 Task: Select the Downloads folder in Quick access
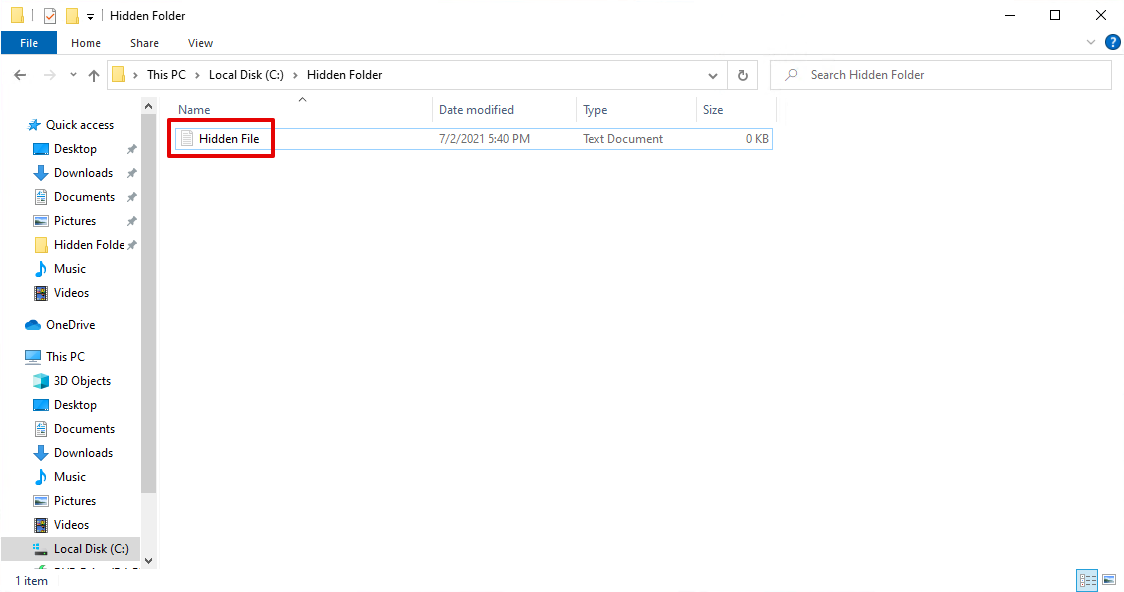(x=84, y=172)
